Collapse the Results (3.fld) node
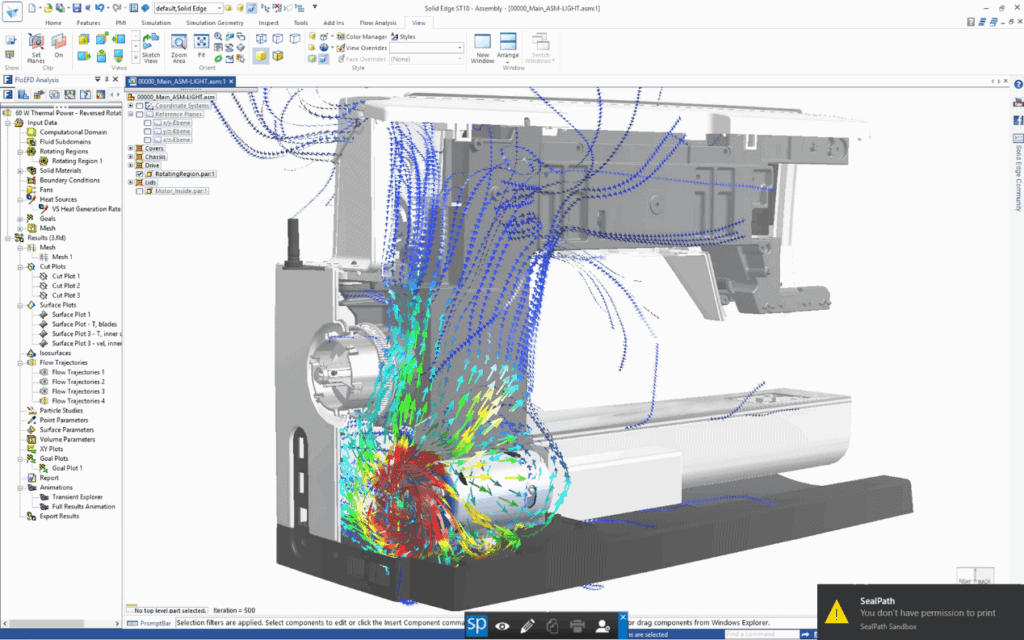 (8, 238)
